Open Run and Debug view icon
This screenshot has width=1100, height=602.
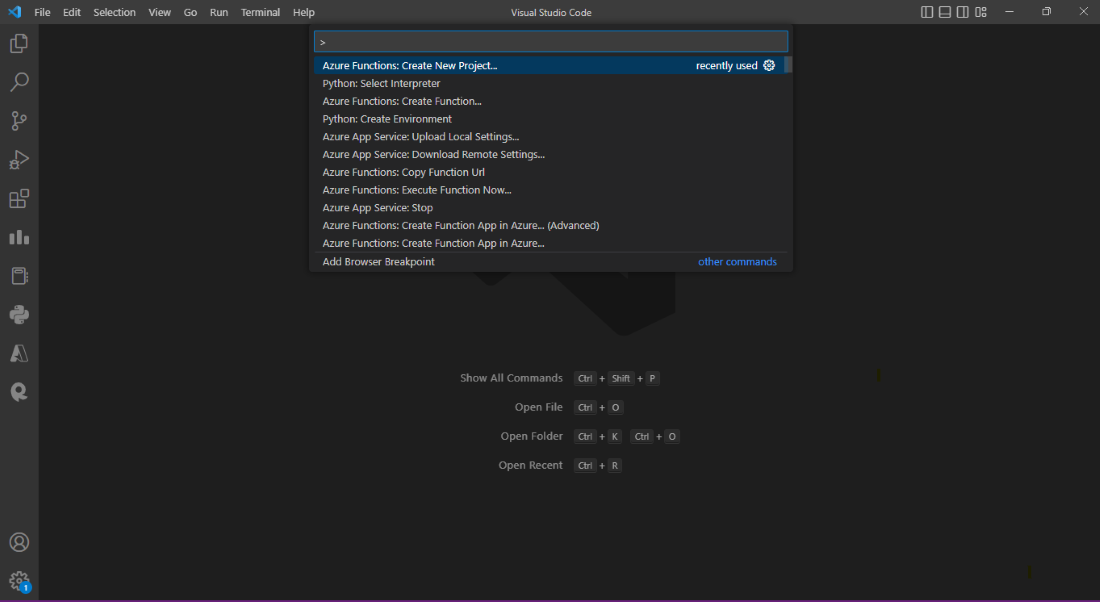19,160
